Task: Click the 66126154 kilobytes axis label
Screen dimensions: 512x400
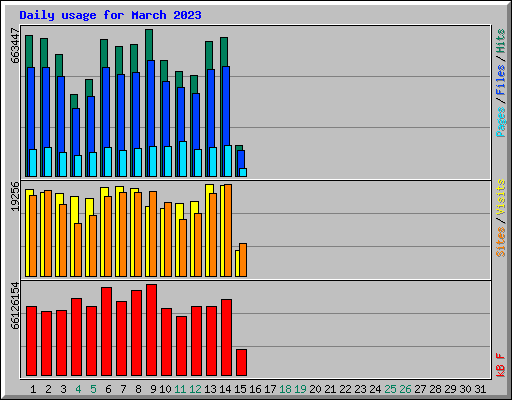Action: click(x=15, y=306)
